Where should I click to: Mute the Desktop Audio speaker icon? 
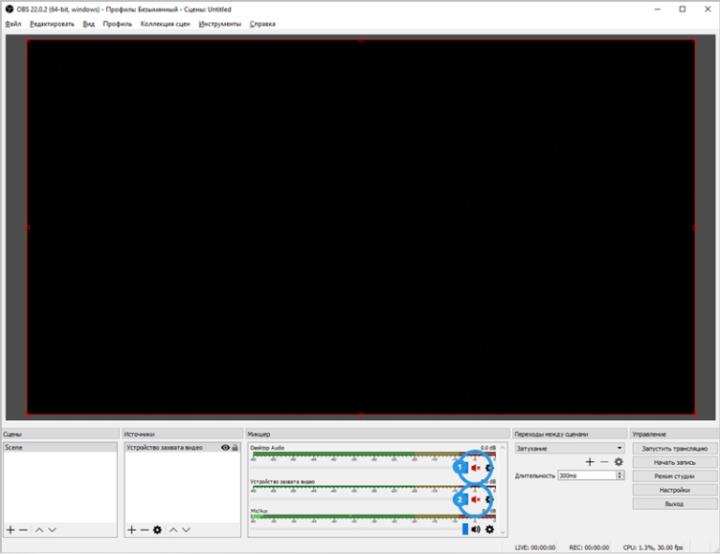pyautogui.click(x=475, y=468)
